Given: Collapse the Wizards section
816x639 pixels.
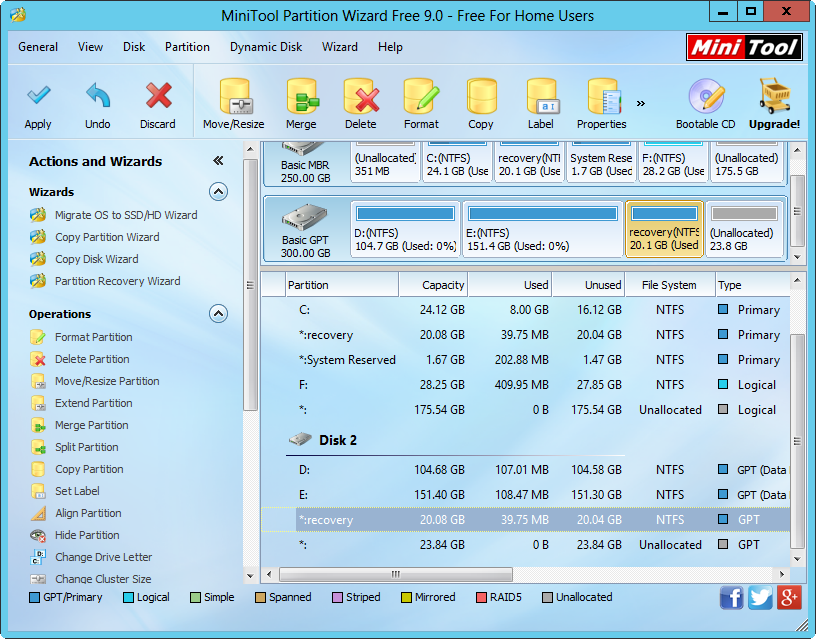Looking at the screenshot, I should click(x=219, y=192).
